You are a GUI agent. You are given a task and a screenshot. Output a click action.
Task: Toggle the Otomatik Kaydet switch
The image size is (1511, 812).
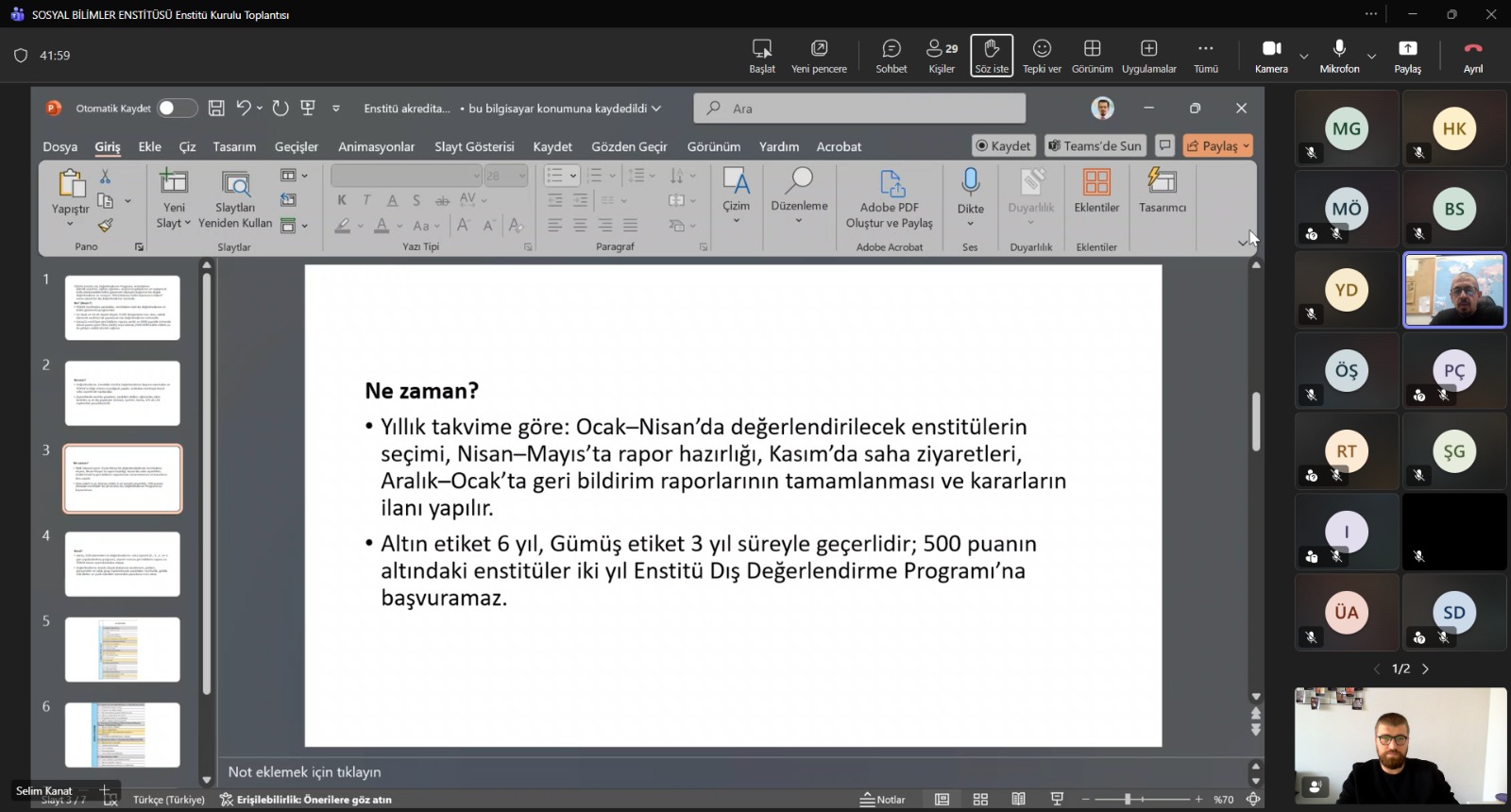[x=177, y=109]
